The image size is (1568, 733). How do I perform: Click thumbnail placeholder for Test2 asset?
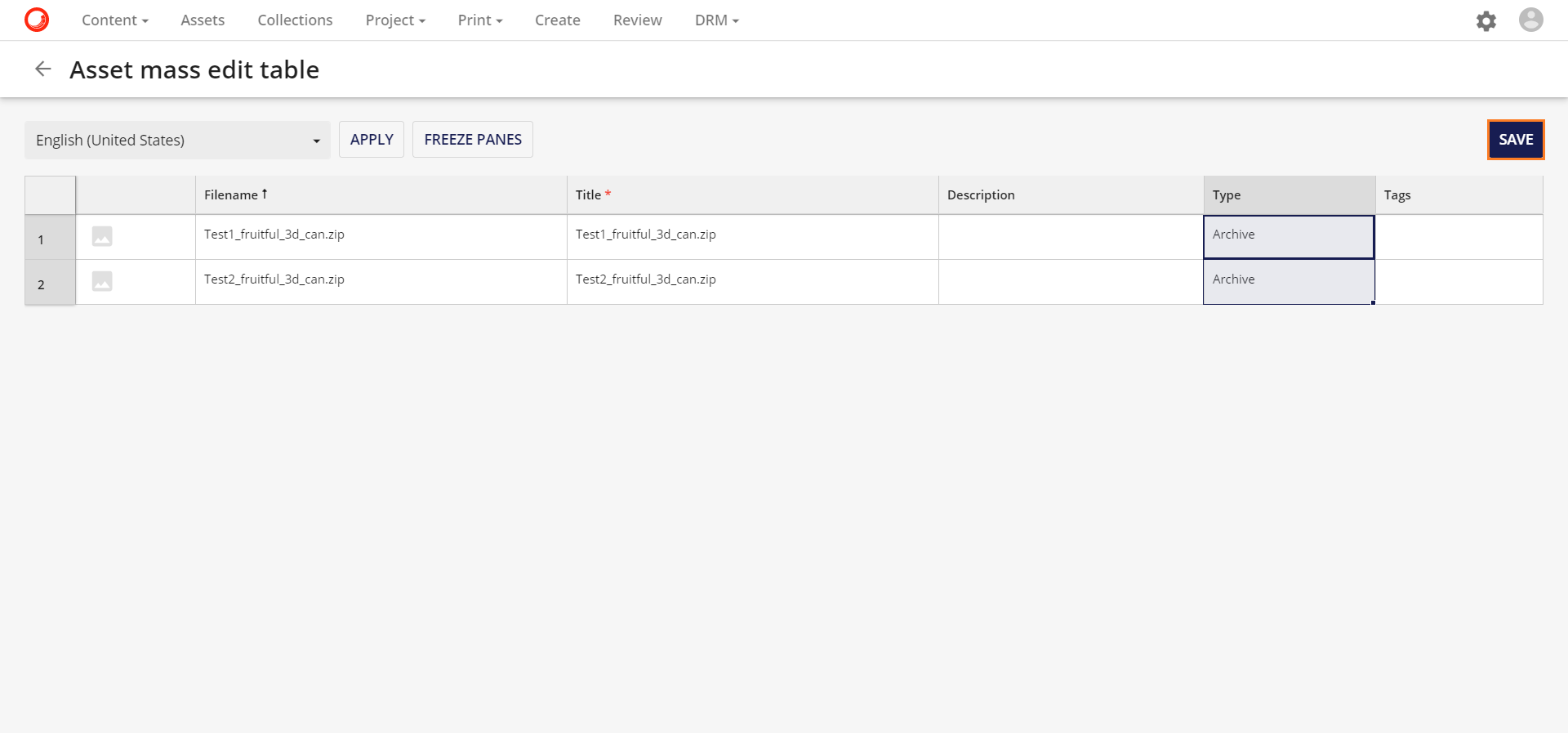point(102,282)
